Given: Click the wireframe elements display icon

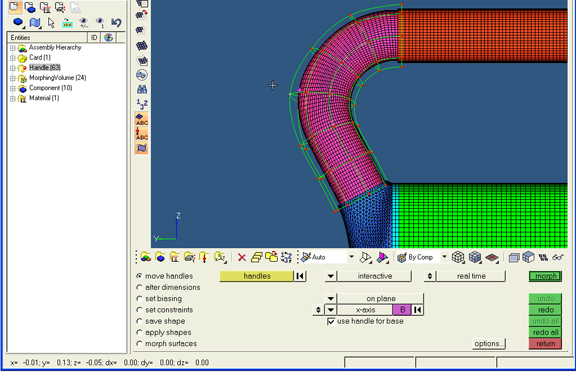Looking at the screenshot, I should 458,257.
